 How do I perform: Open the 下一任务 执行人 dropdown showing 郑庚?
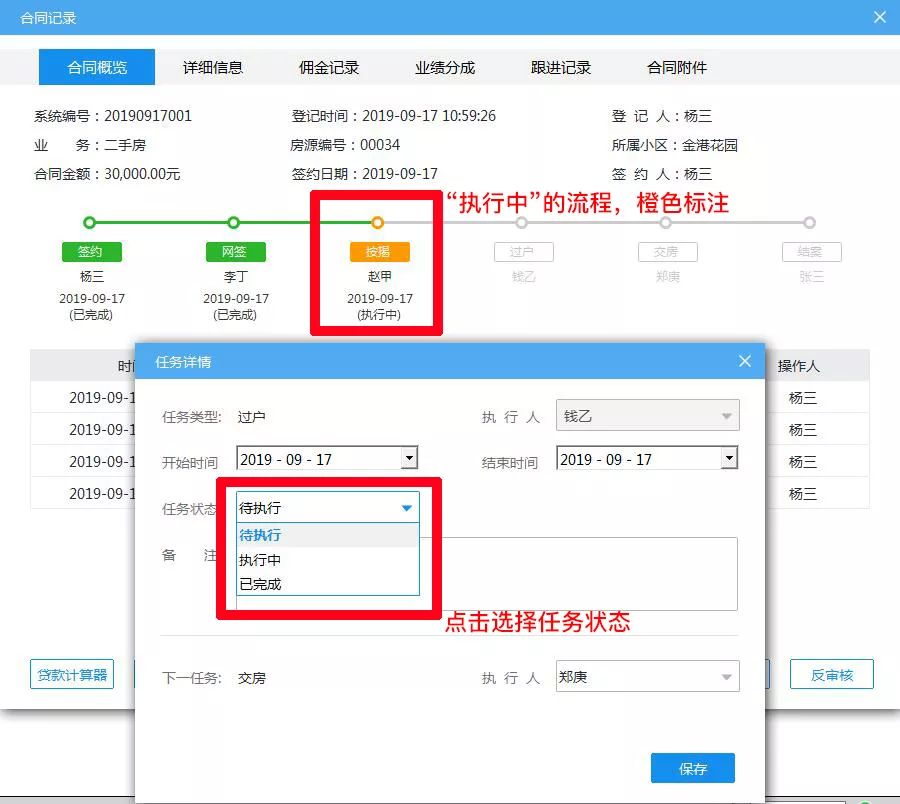click(645, 676)
